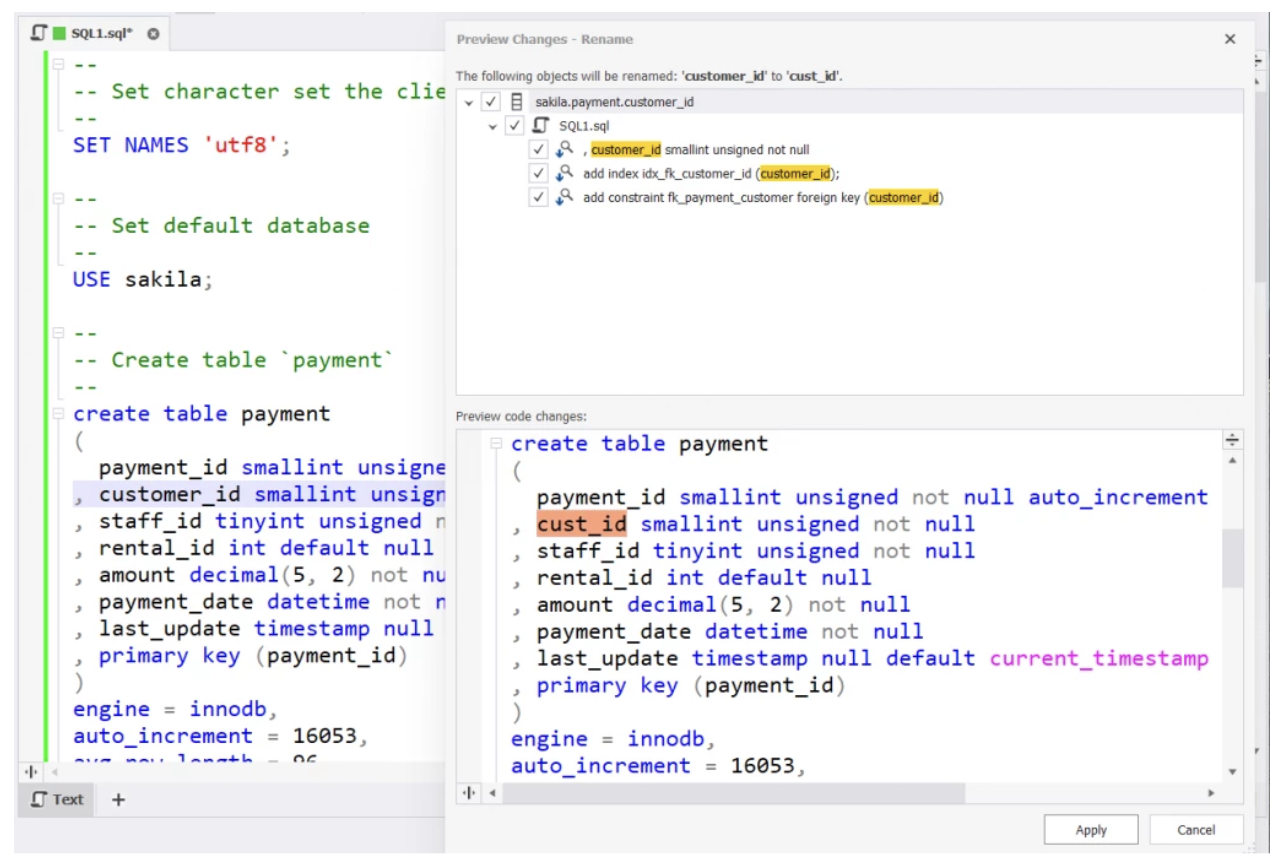Collapse the create table payment block in editor
The image size is (1286, 868).
click(58, 414)
